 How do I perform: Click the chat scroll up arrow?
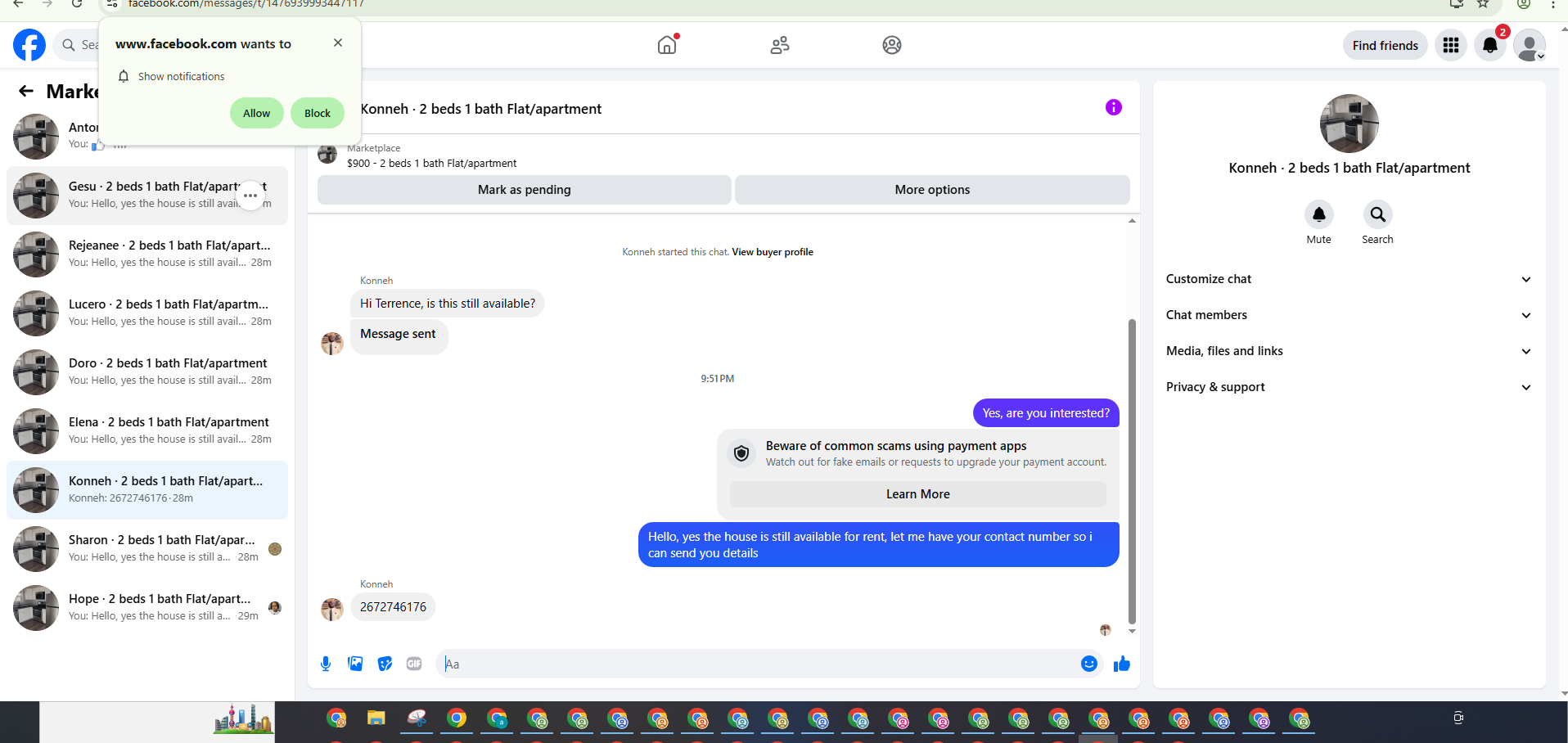point(1132,221)
